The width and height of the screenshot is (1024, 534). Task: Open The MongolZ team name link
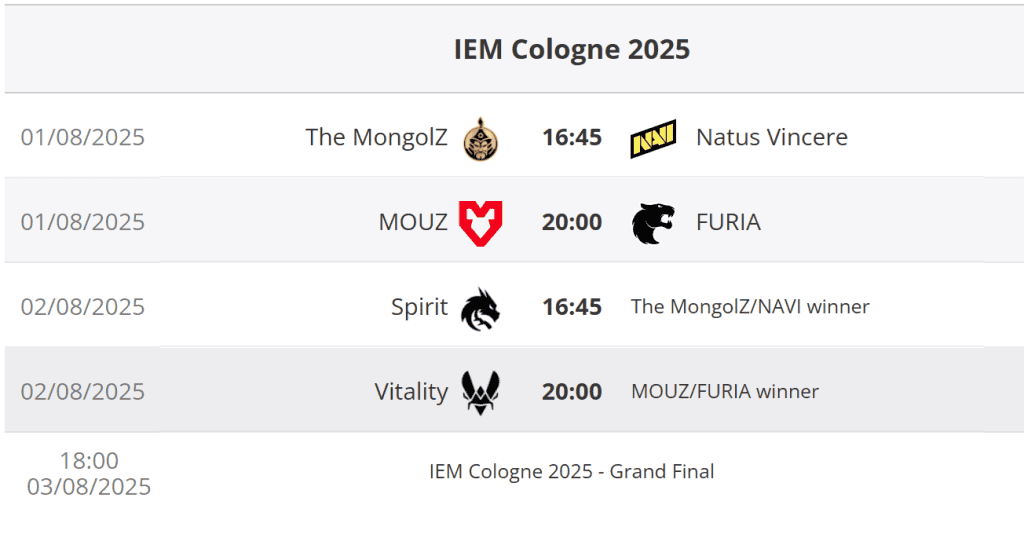376,137
